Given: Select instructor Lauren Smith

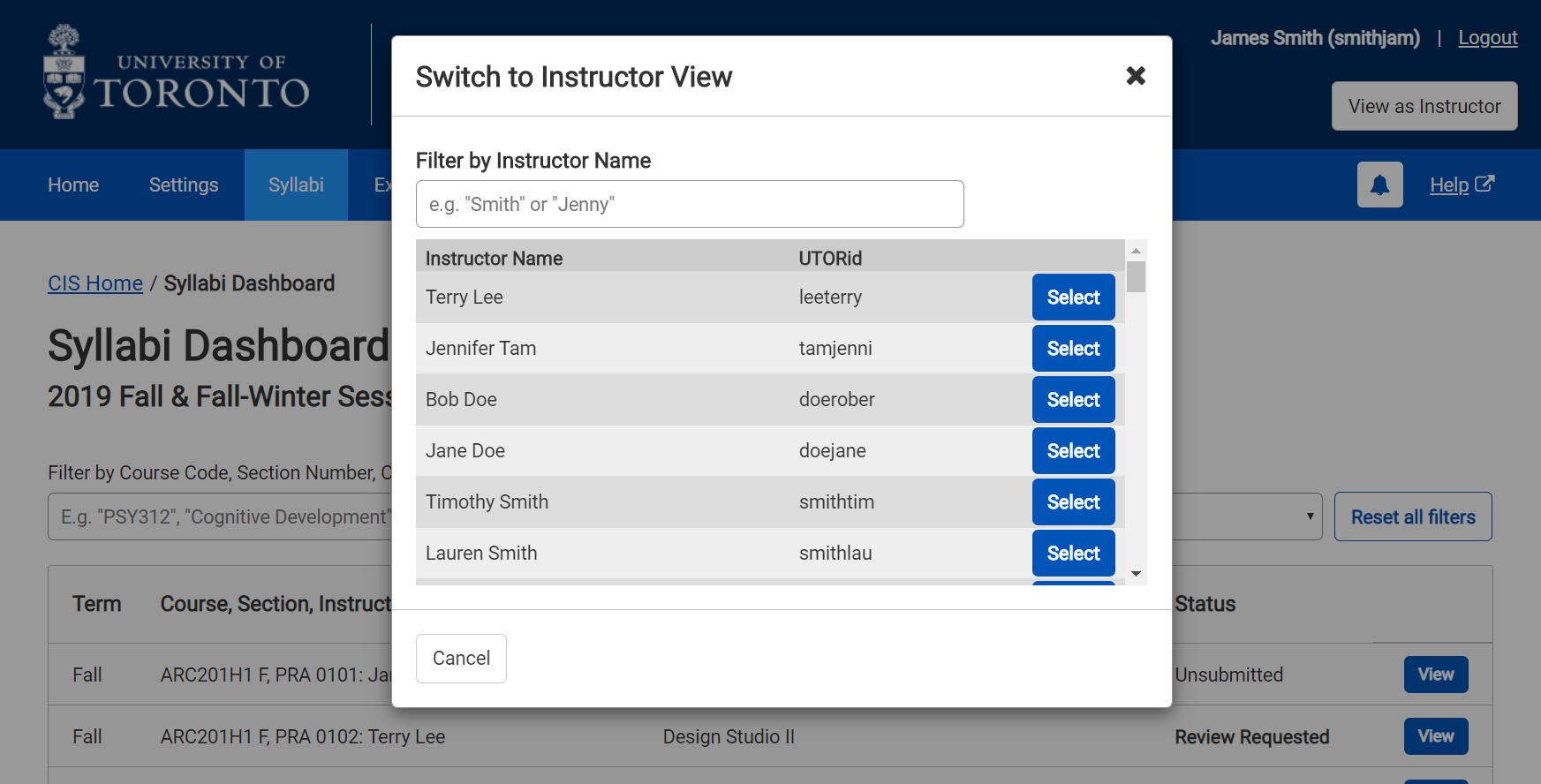Looking at the screenshot, I should coord(1073,554).
